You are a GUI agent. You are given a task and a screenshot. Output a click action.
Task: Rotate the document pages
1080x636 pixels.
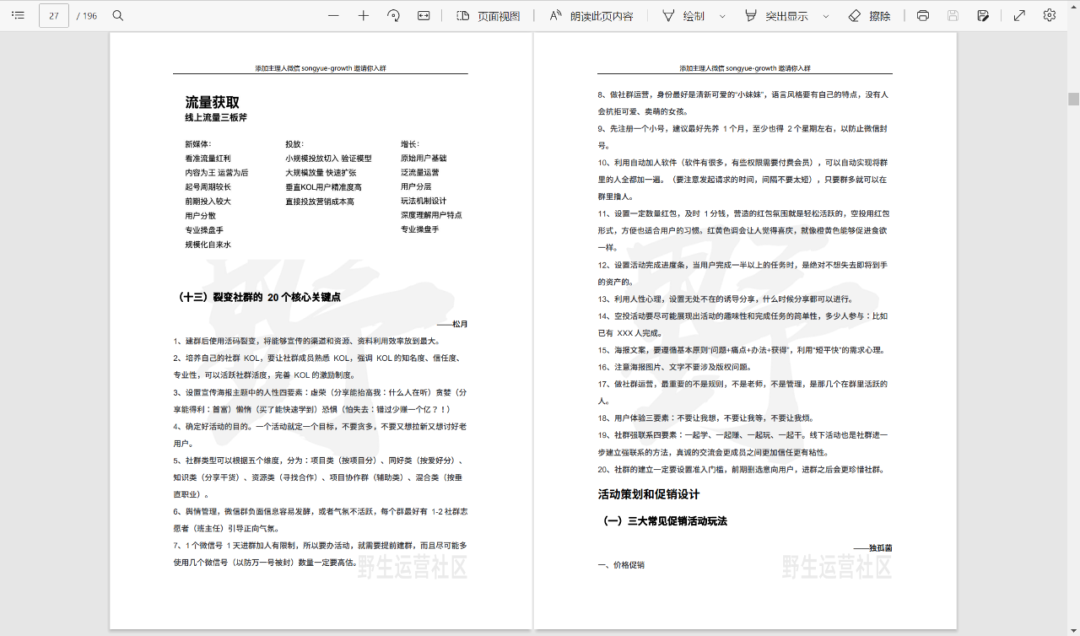393,15
